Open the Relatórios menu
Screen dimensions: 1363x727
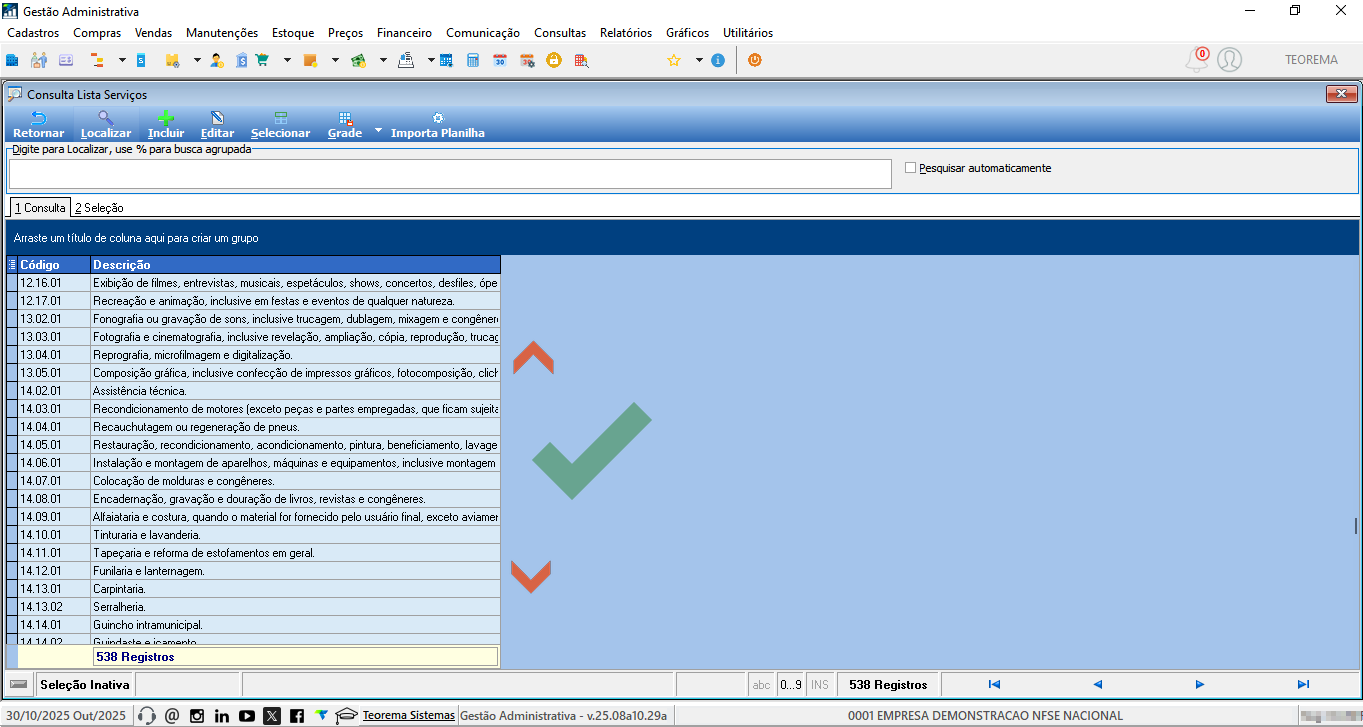[626, 33]
